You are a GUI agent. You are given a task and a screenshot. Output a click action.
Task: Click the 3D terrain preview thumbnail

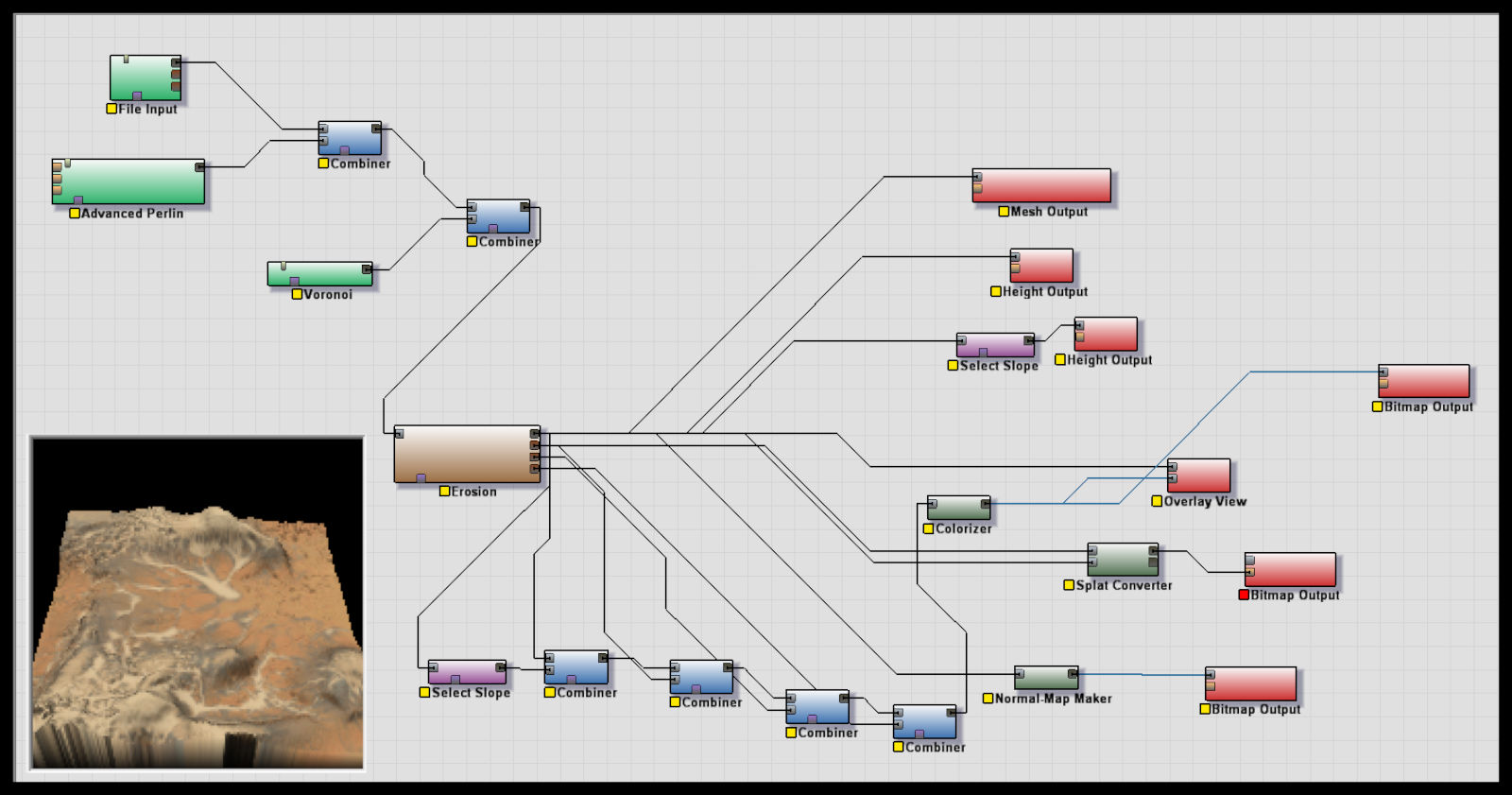tap(197, 603)
